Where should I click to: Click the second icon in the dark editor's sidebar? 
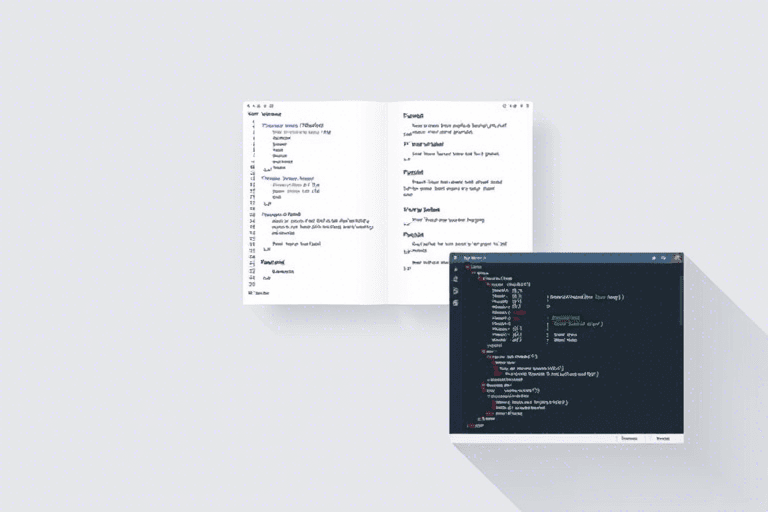tap(456, 279)
